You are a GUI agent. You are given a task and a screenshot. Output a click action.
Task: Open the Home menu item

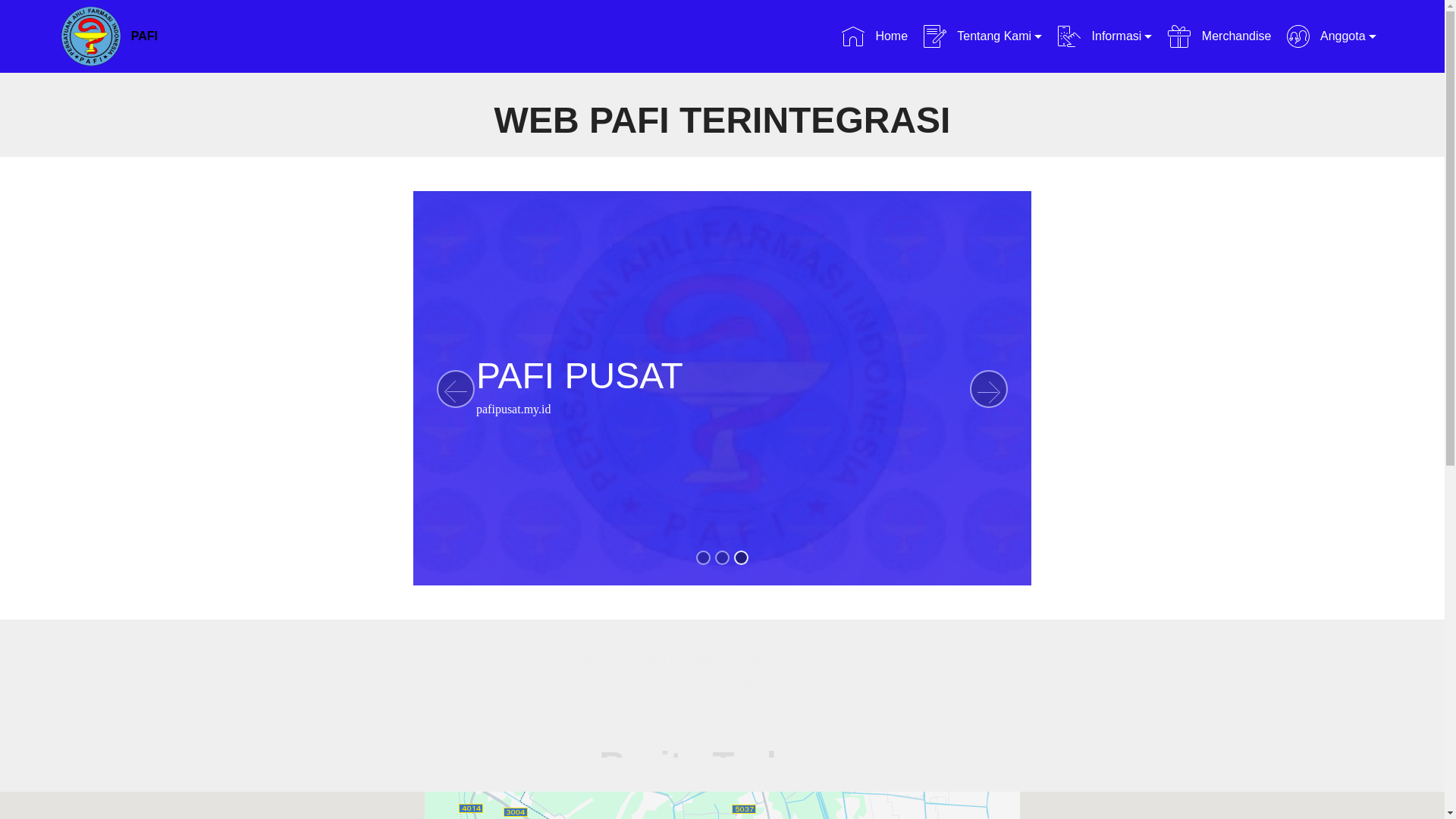[874, 36]
